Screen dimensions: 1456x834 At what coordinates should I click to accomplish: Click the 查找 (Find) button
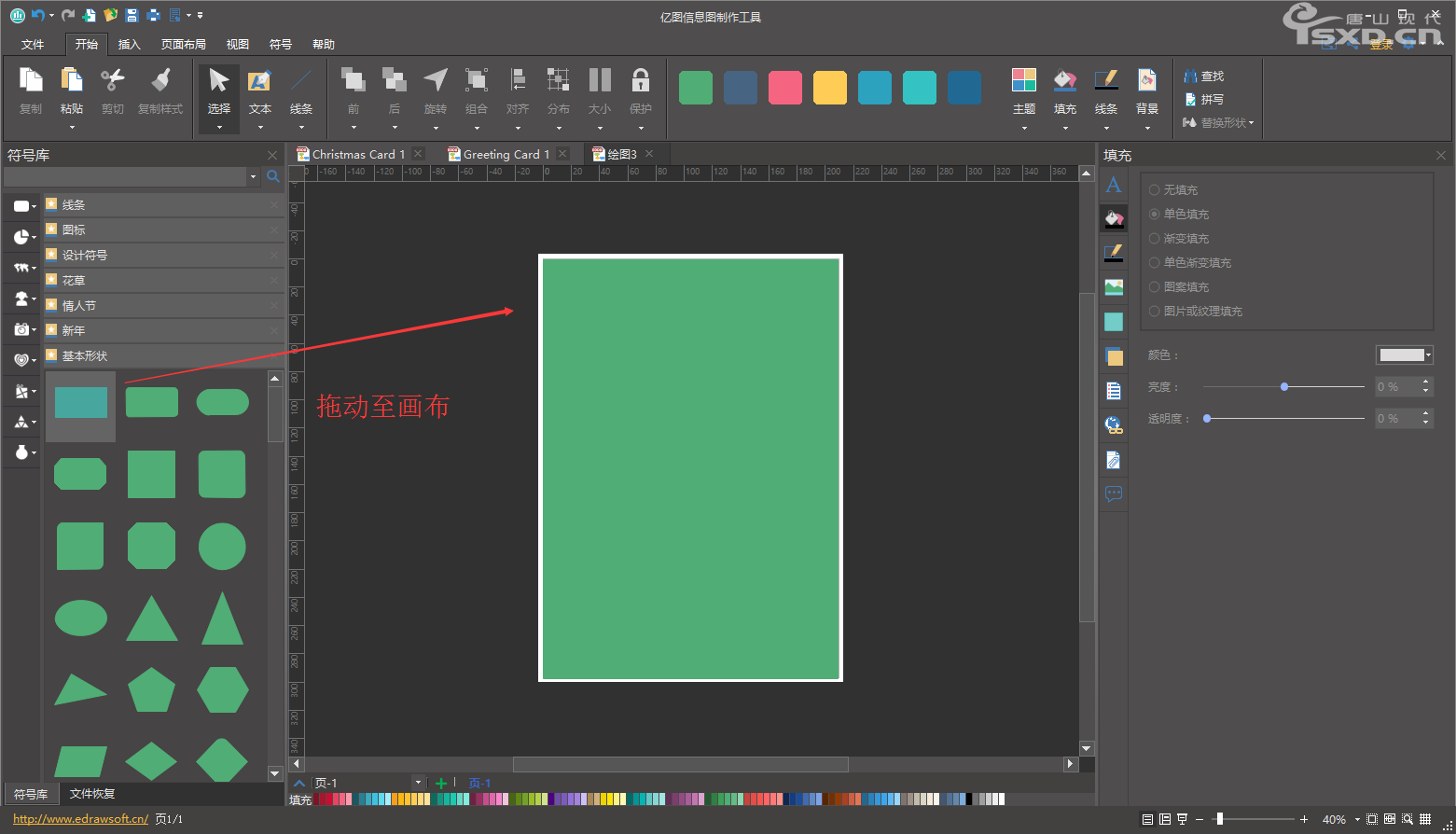pos(1204,76)
